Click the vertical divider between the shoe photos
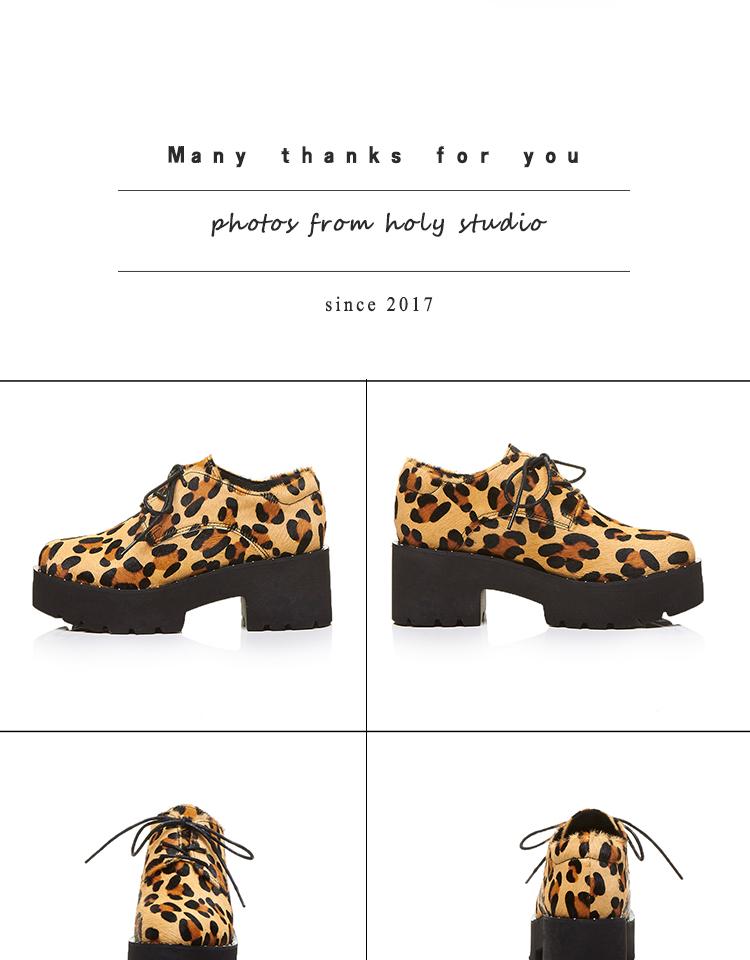The width and height of the screenshot is (750, 960). (x=366, y=670)
